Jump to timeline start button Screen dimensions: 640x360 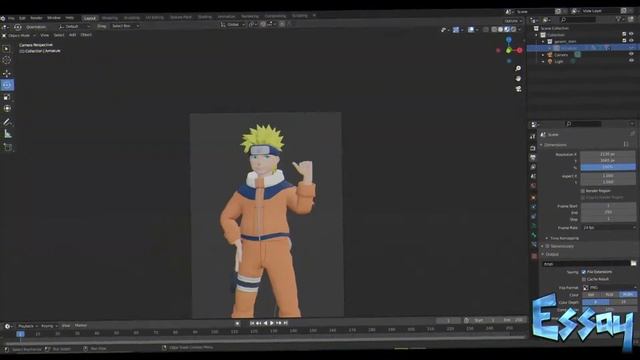click(252, 323)
